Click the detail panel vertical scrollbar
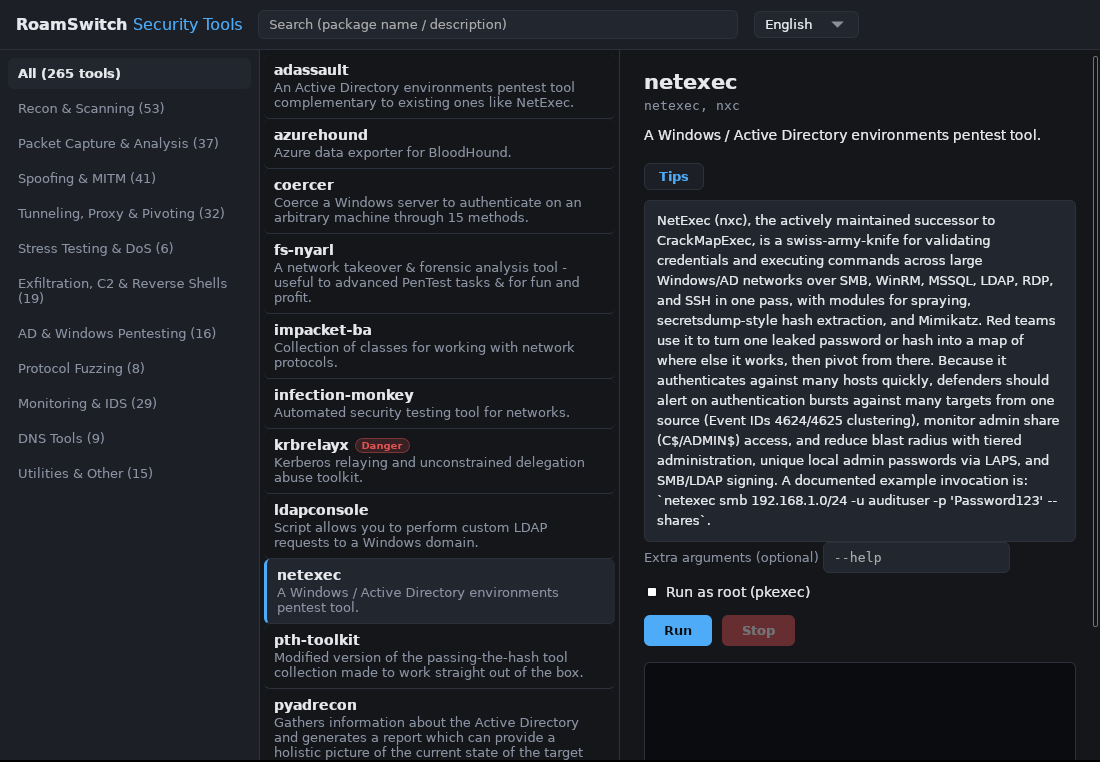 pyautogui.click(x=1096, y=341)
